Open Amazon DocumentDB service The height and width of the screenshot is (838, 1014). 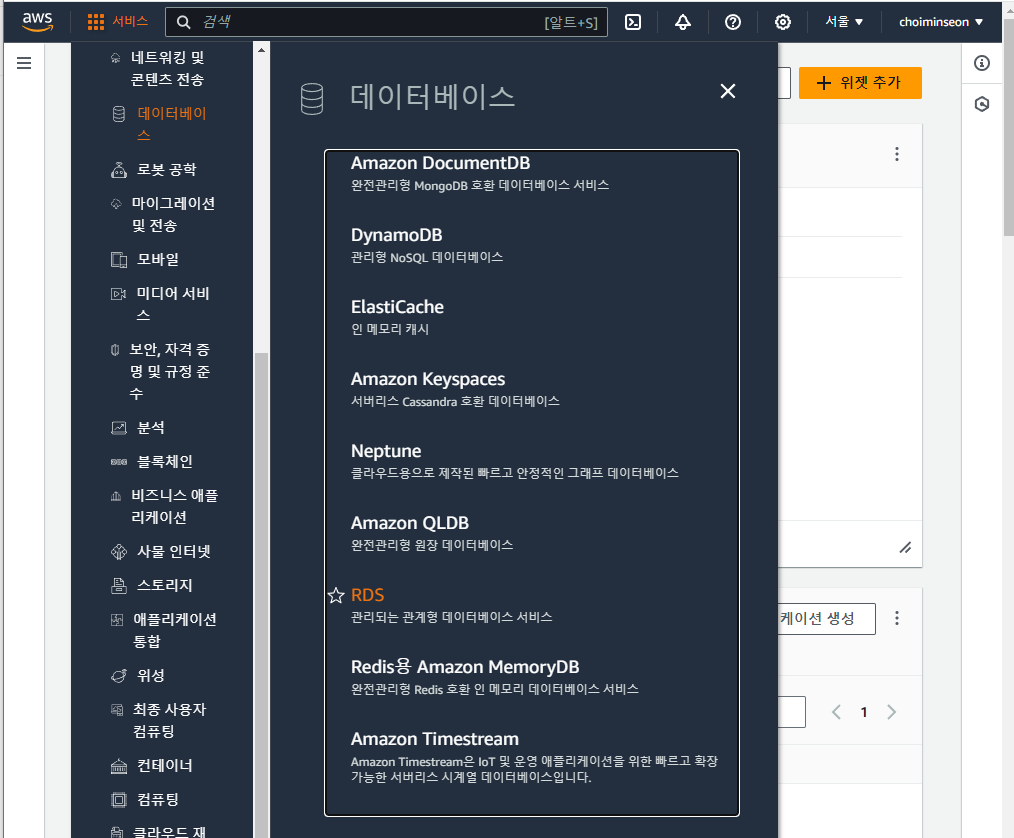pyautogui.click(x=440, y=163)
